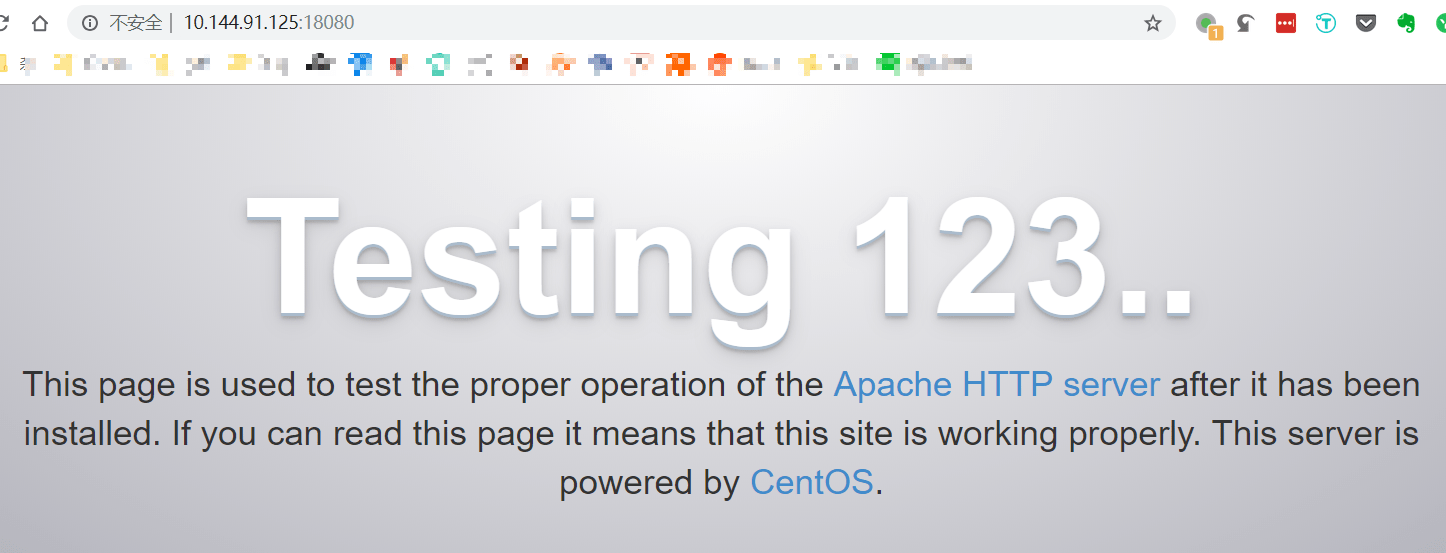
Task: Save the page with the Pocket extension icon
Action: point(1366,23)
